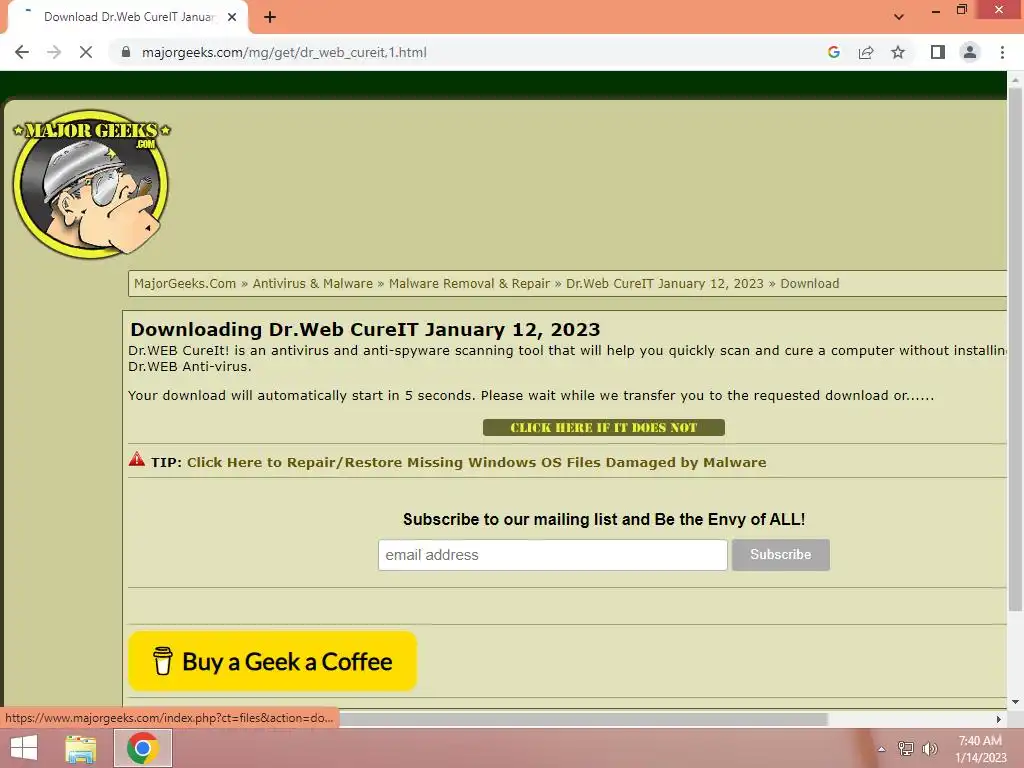The width and height of the screenshot is (1024, 768).
Task: Open the Chrome profile avatar
Action: click(970, 52)
